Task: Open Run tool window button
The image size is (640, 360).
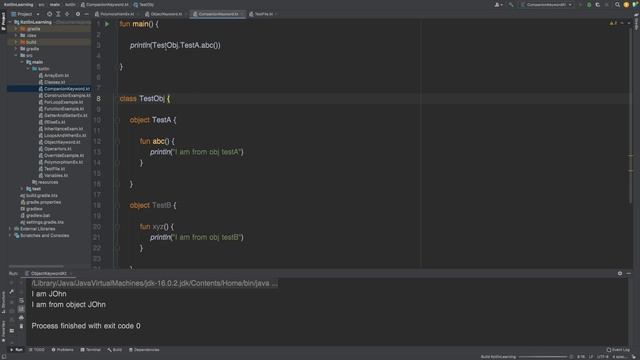Action: [x=16, y=350]
